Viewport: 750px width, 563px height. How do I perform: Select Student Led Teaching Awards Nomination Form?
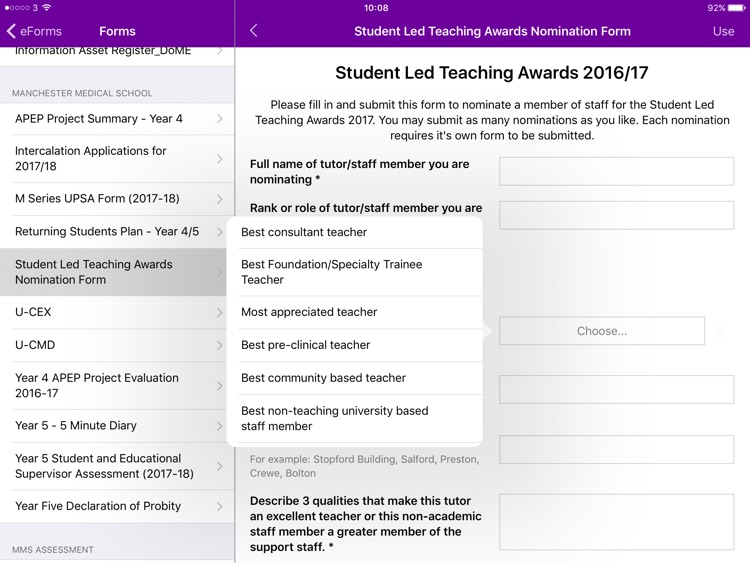pos(113,272)
